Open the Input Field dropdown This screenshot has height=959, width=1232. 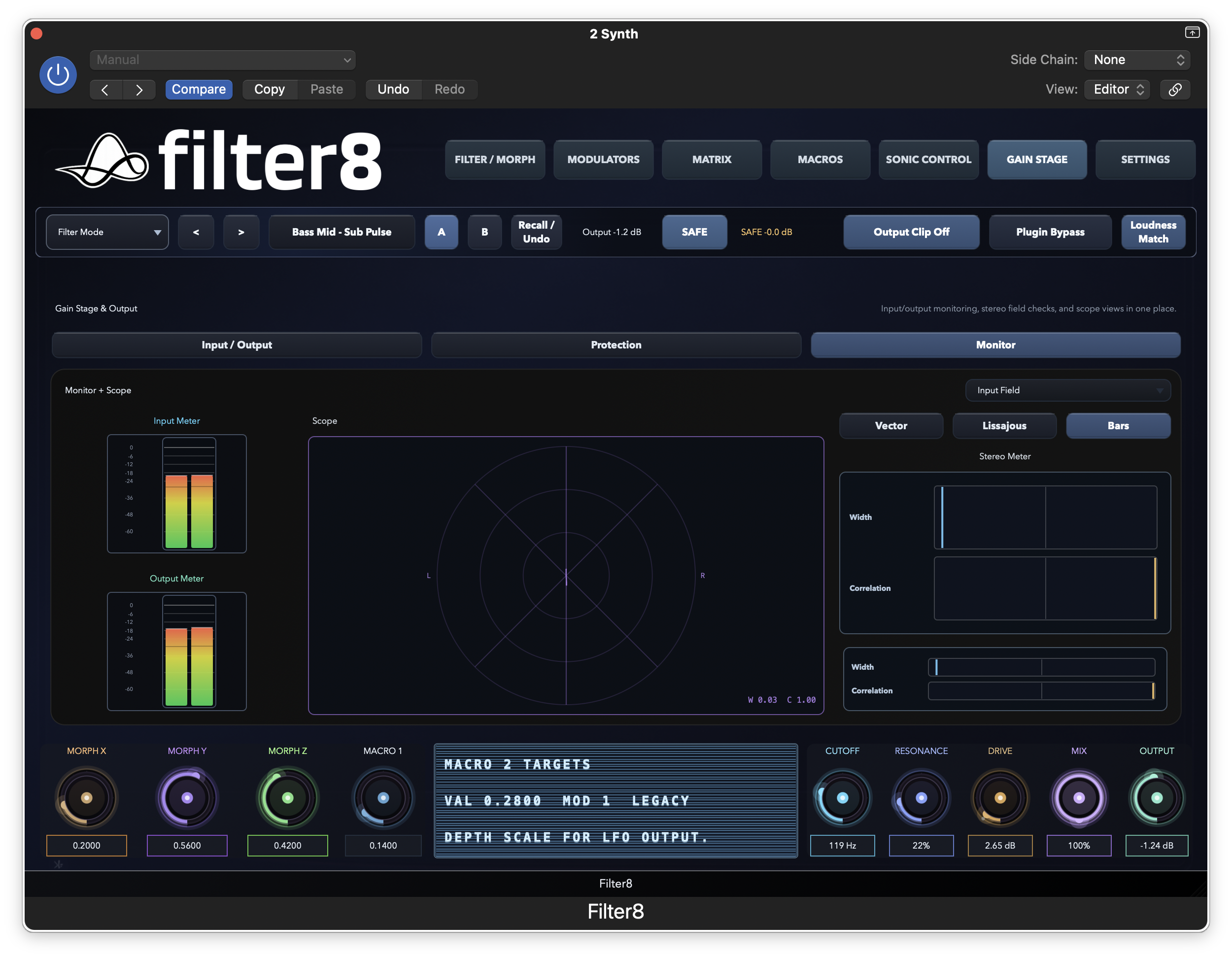coord(1068,390)
